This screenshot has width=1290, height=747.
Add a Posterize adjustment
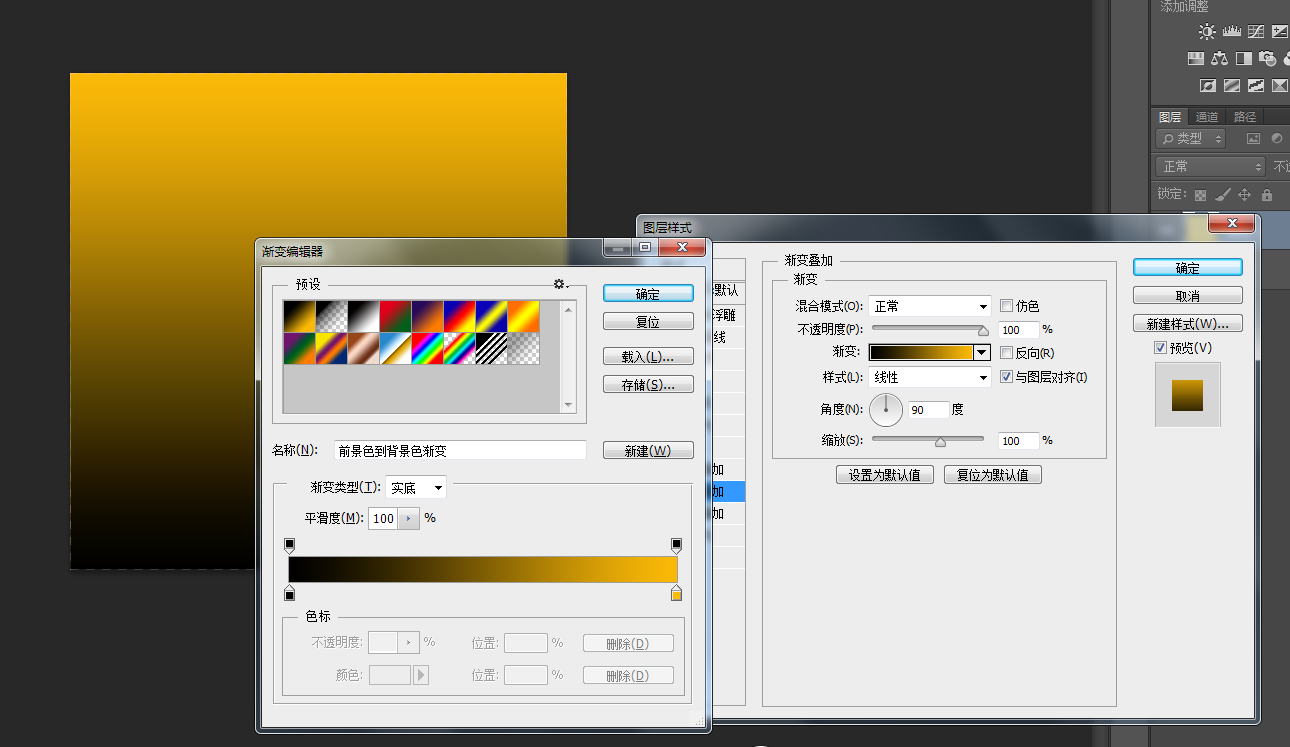[x=1232, y=85]
